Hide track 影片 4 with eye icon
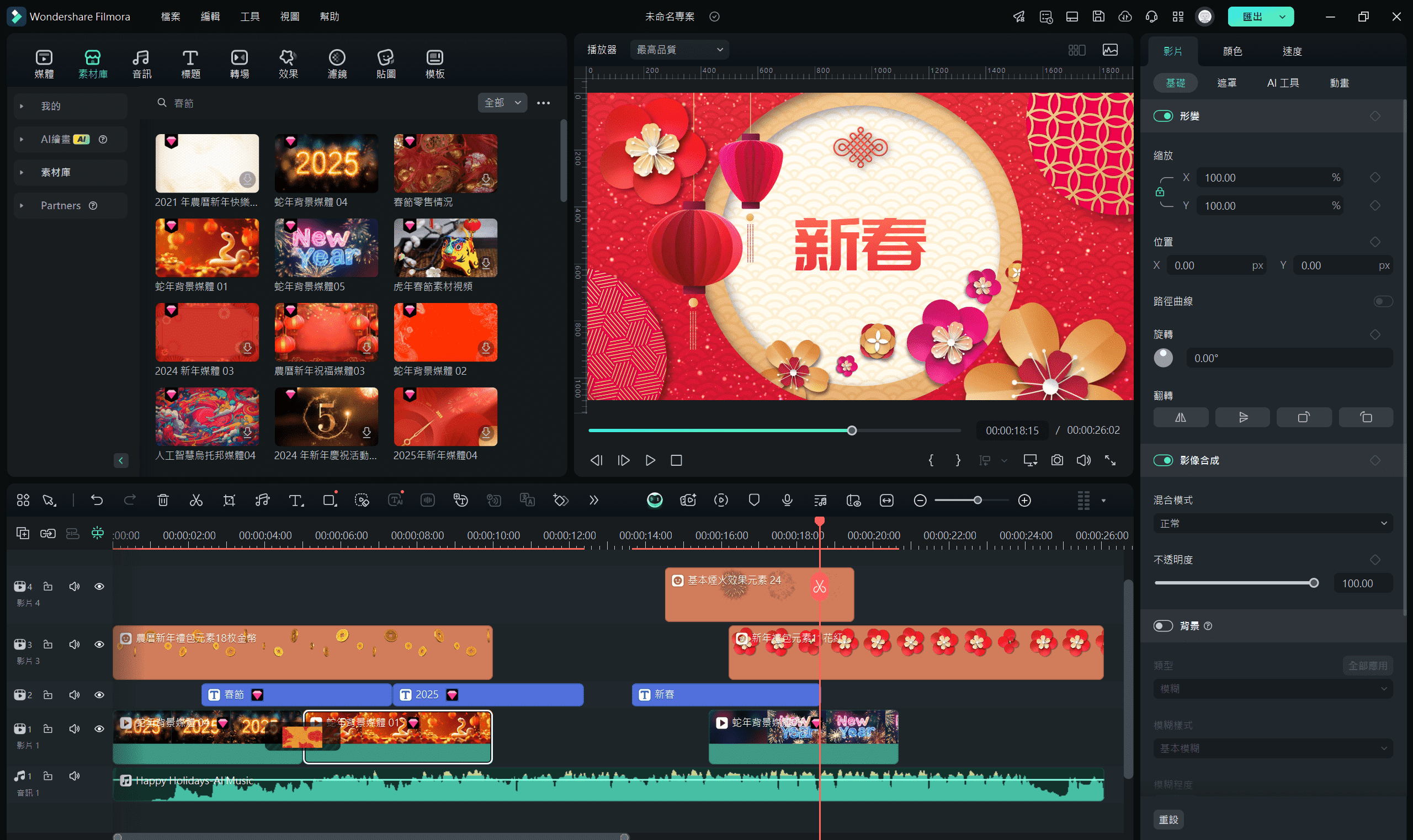Image resolution: width=1413 pixels, height=840 pixels. 99,587
